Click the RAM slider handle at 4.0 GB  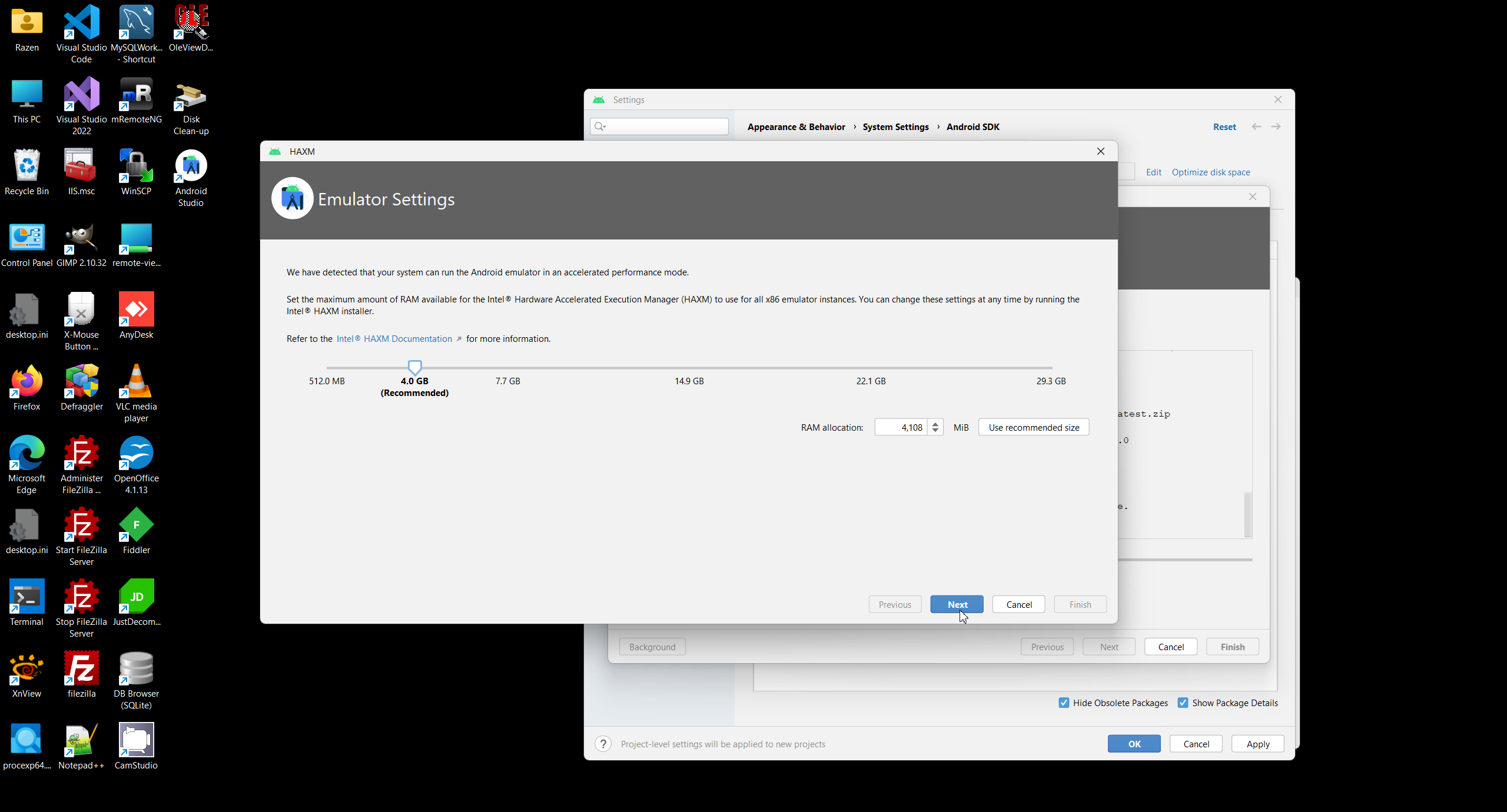click(415, 368)
